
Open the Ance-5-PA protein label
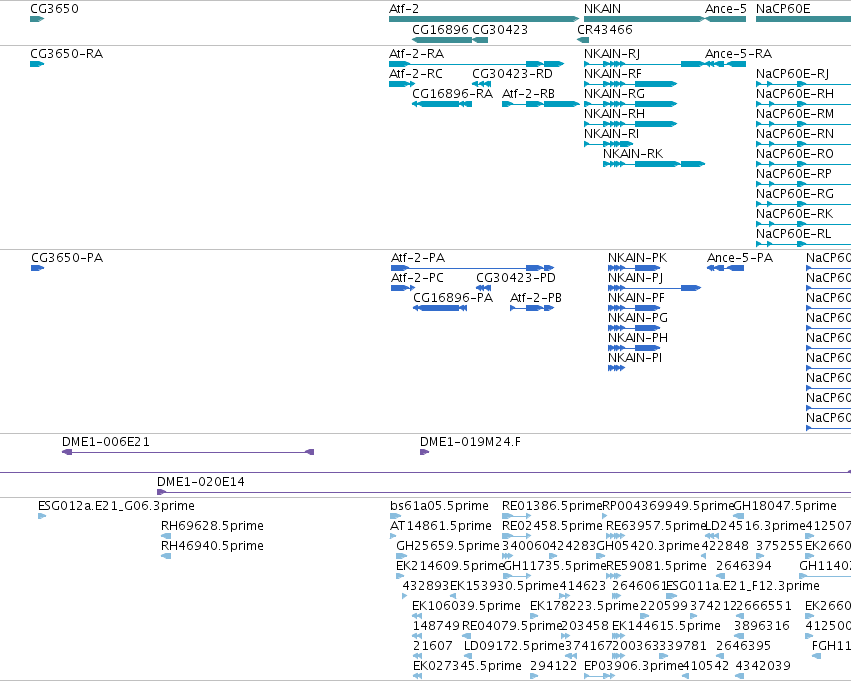[740, 257]
